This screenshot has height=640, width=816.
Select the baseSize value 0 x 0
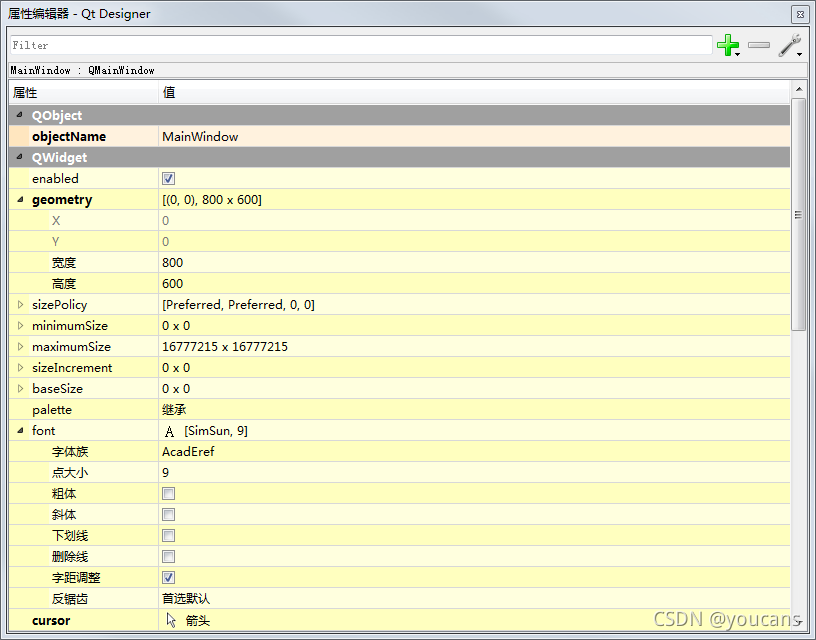[176, 389]
